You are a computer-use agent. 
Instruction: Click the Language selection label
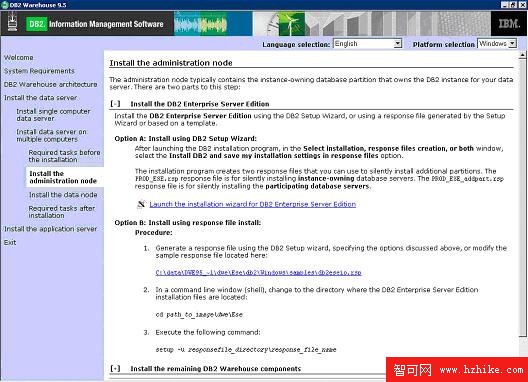[x=296, y=44]
